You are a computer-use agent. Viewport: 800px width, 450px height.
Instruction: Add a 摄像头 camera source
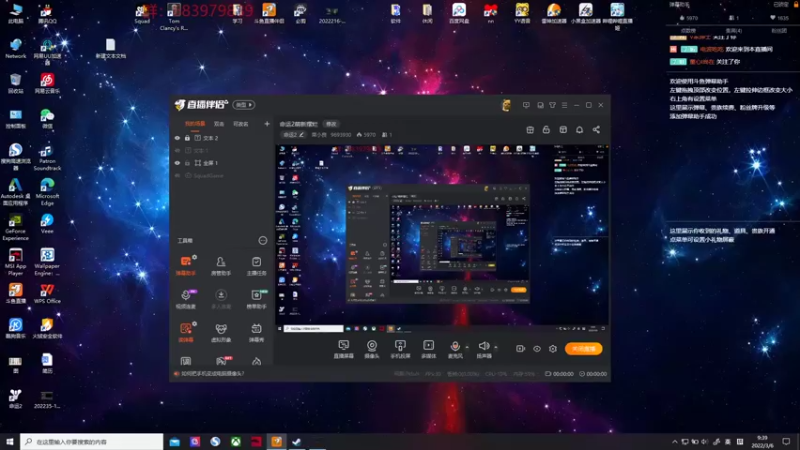click(x=372, y=349)
